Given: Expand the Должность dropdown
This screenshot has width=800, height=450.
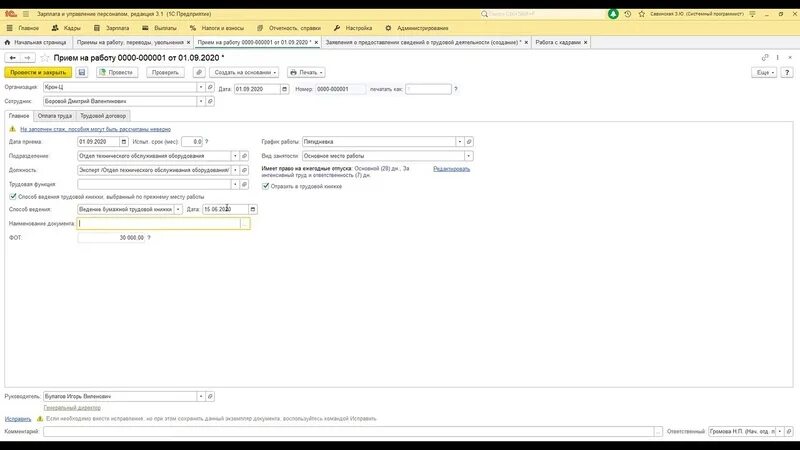Looking at the screenshot, I should (235, 170).
